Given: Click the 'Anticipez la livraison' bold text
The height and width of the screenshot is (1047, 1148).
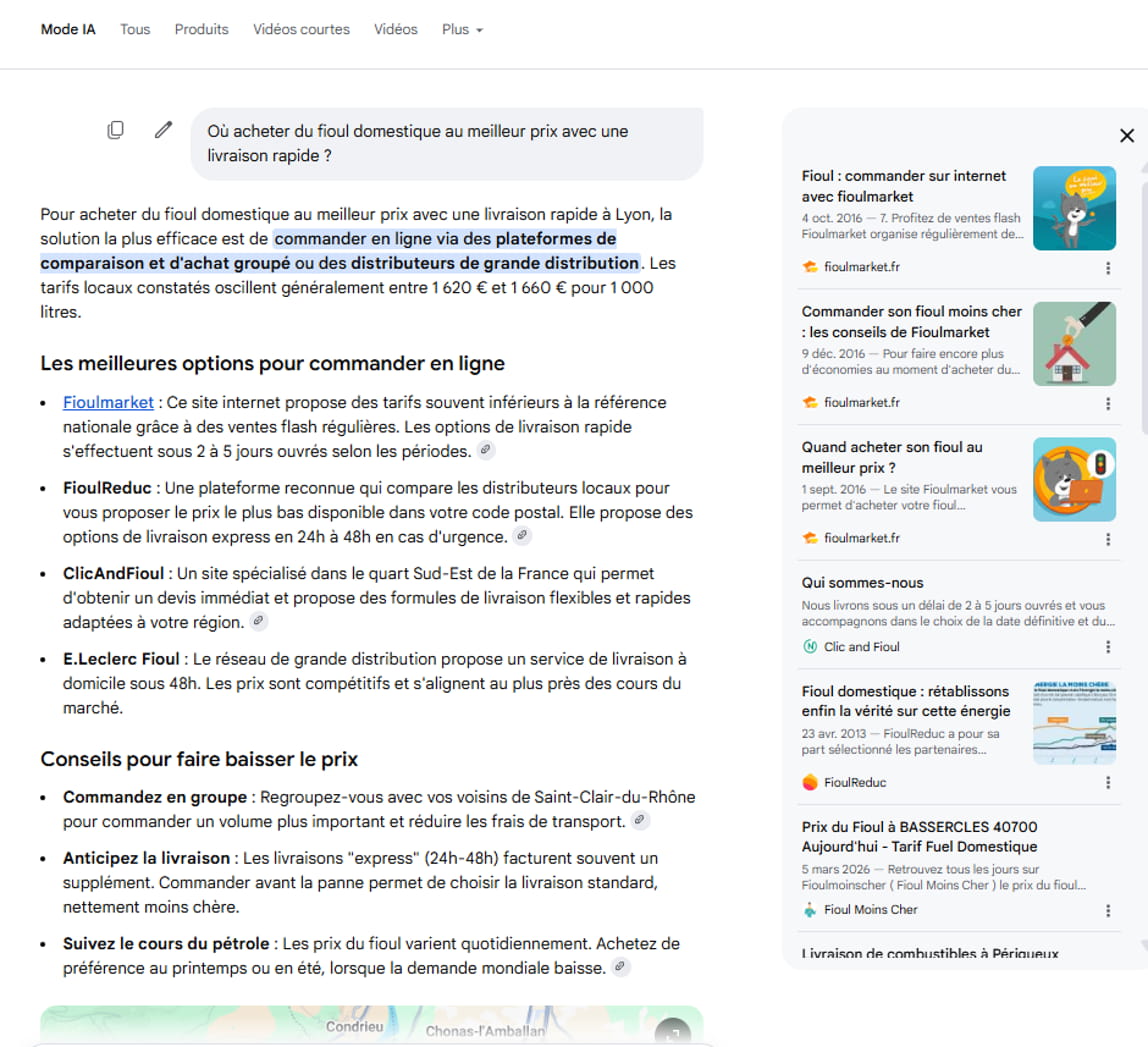Looking at the screenshot, I should pos(146,857).
